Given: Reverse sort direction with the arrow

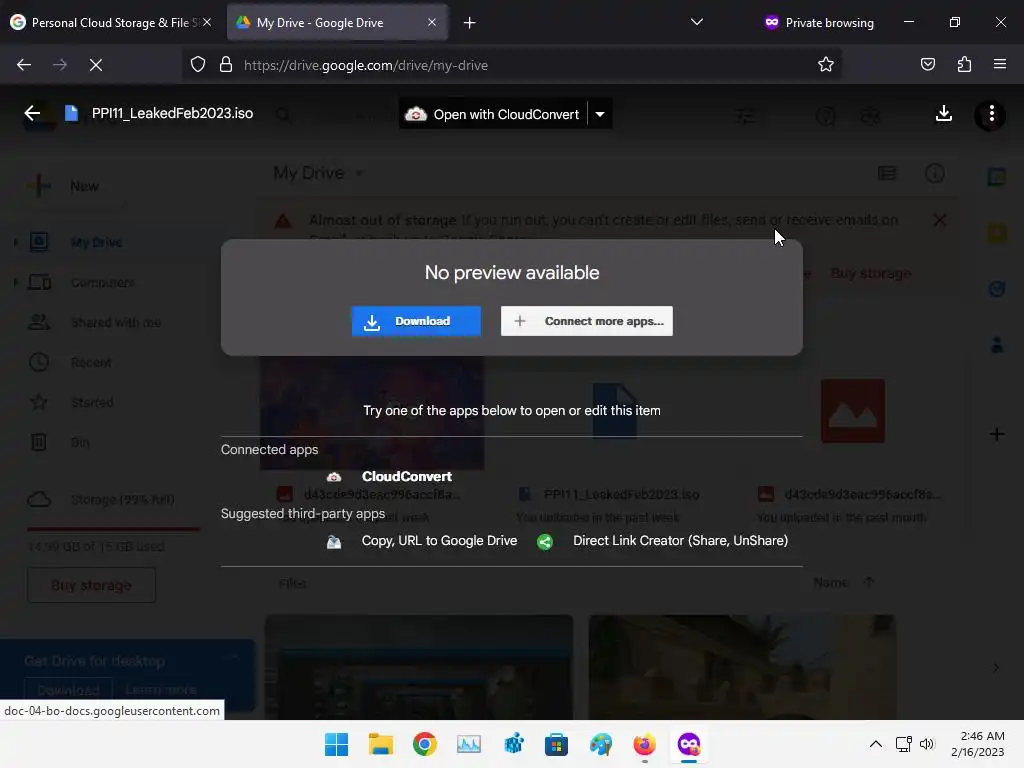Looking at the screenshot, I should 869,582.
